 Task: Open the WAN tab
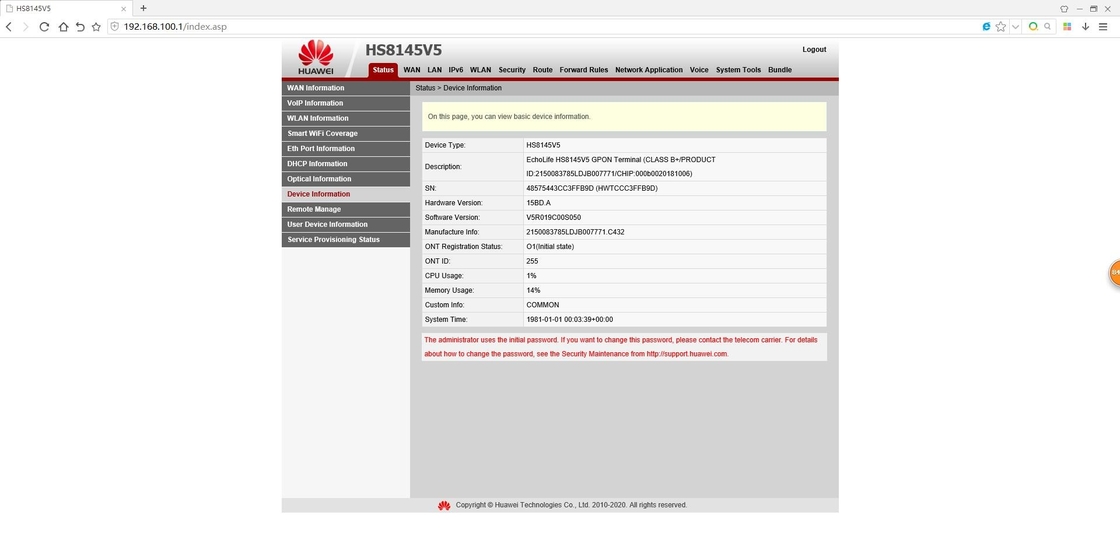[411, 70]
